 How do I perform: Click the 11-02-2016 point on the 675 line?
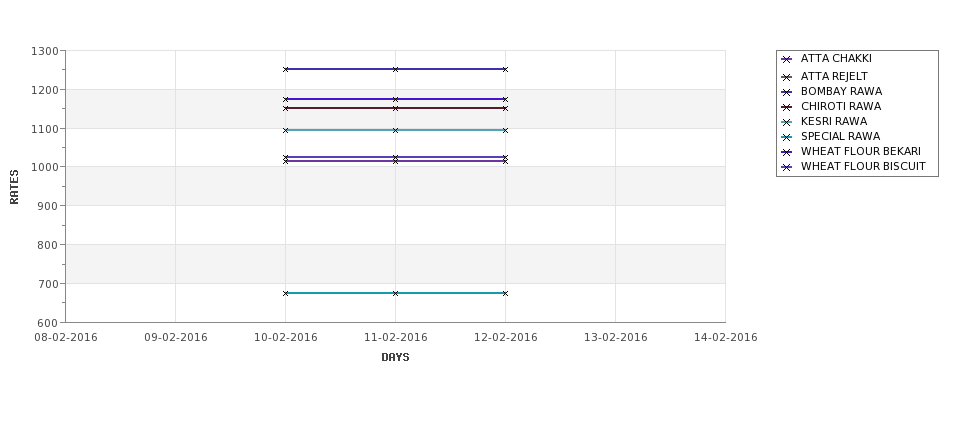click(395, 293)
